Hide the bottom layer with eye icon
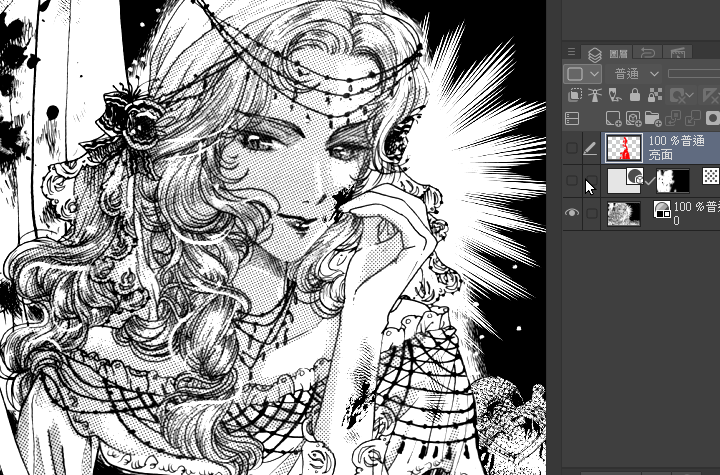This screenshot has height=475, width=720. 572,213
